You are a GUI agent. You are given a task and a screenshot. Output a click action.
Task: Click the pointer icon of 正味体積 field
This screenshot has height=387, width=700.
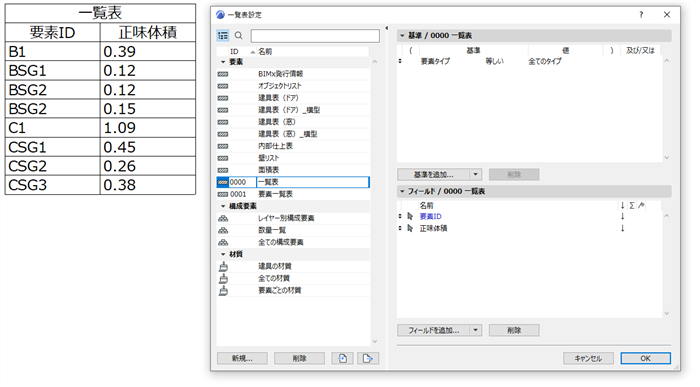[410, 229]
